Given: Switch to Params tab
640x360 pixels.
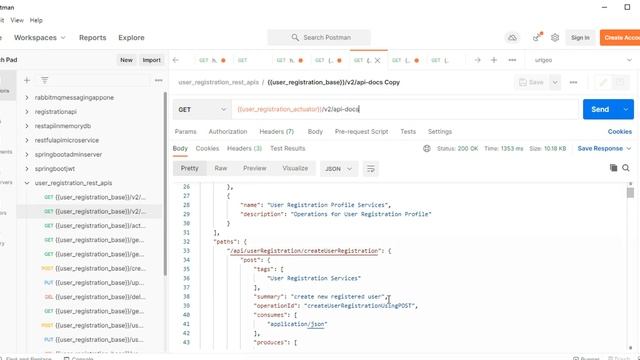Looking at the screenshot, I should coord(186,132).
